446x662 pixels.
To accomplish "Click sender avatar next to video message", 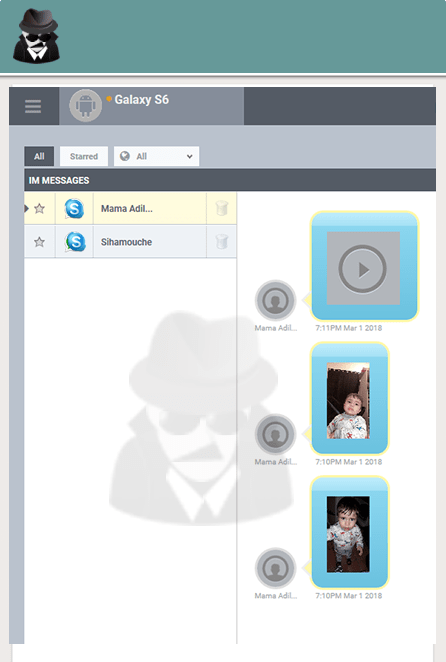I will coord(275,300).
